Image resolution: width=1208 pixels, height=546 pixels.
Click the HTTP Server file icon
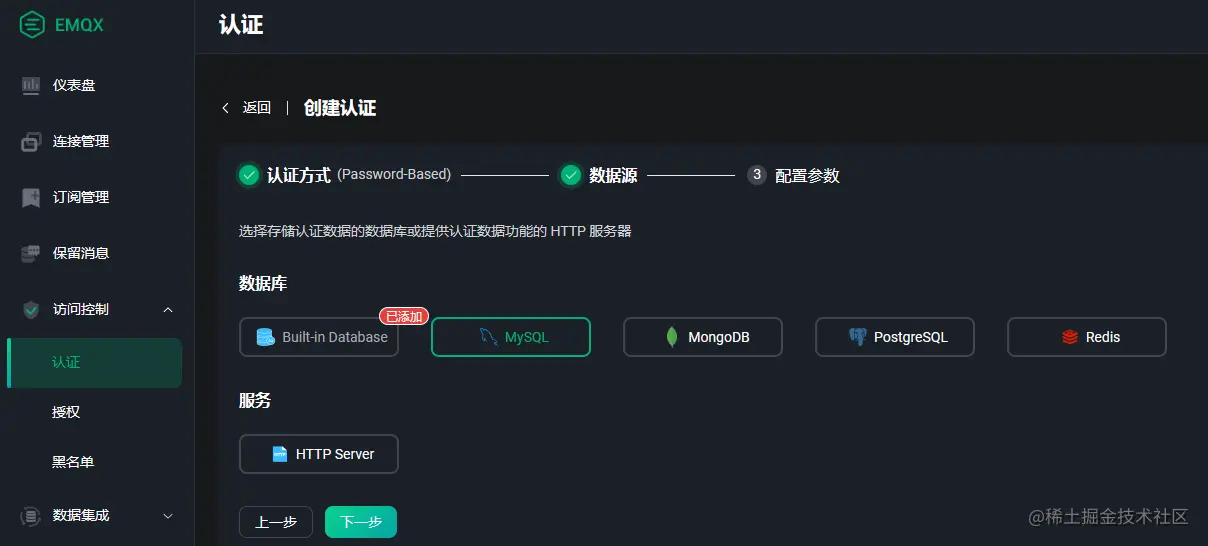[x=280, y=454]
